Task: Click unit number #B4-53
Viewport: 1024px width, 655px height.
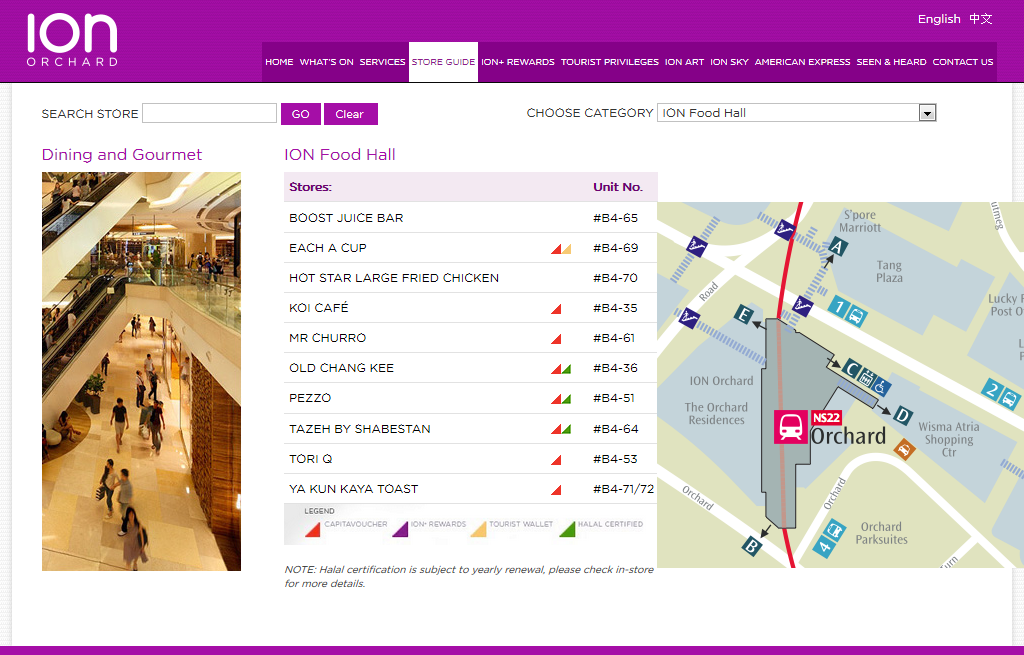Action: tap(615, 459)
